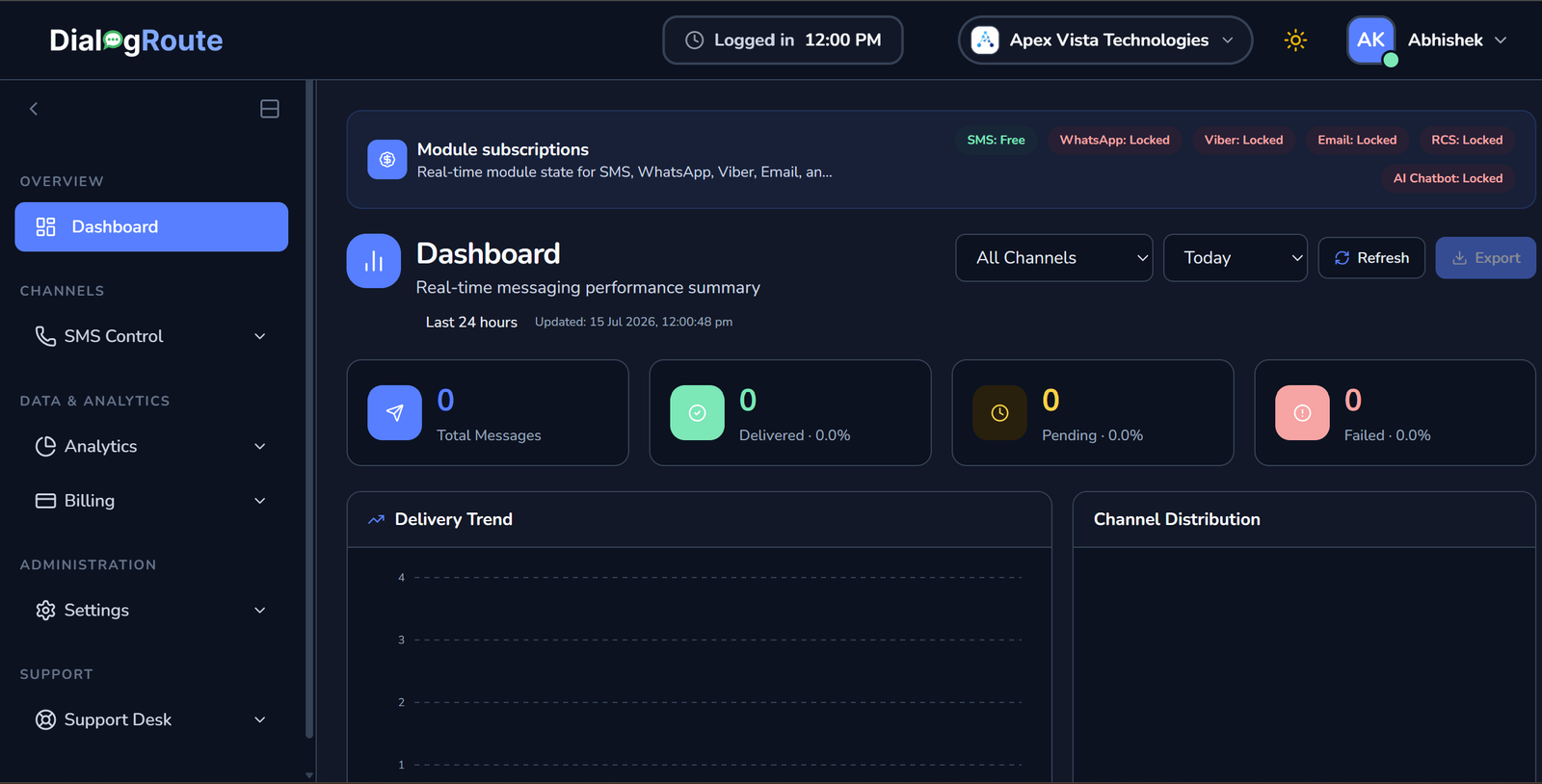Open the Abhishek user menu chevron
Screen dimensions: 1542x784
(x=1501, y=40)
